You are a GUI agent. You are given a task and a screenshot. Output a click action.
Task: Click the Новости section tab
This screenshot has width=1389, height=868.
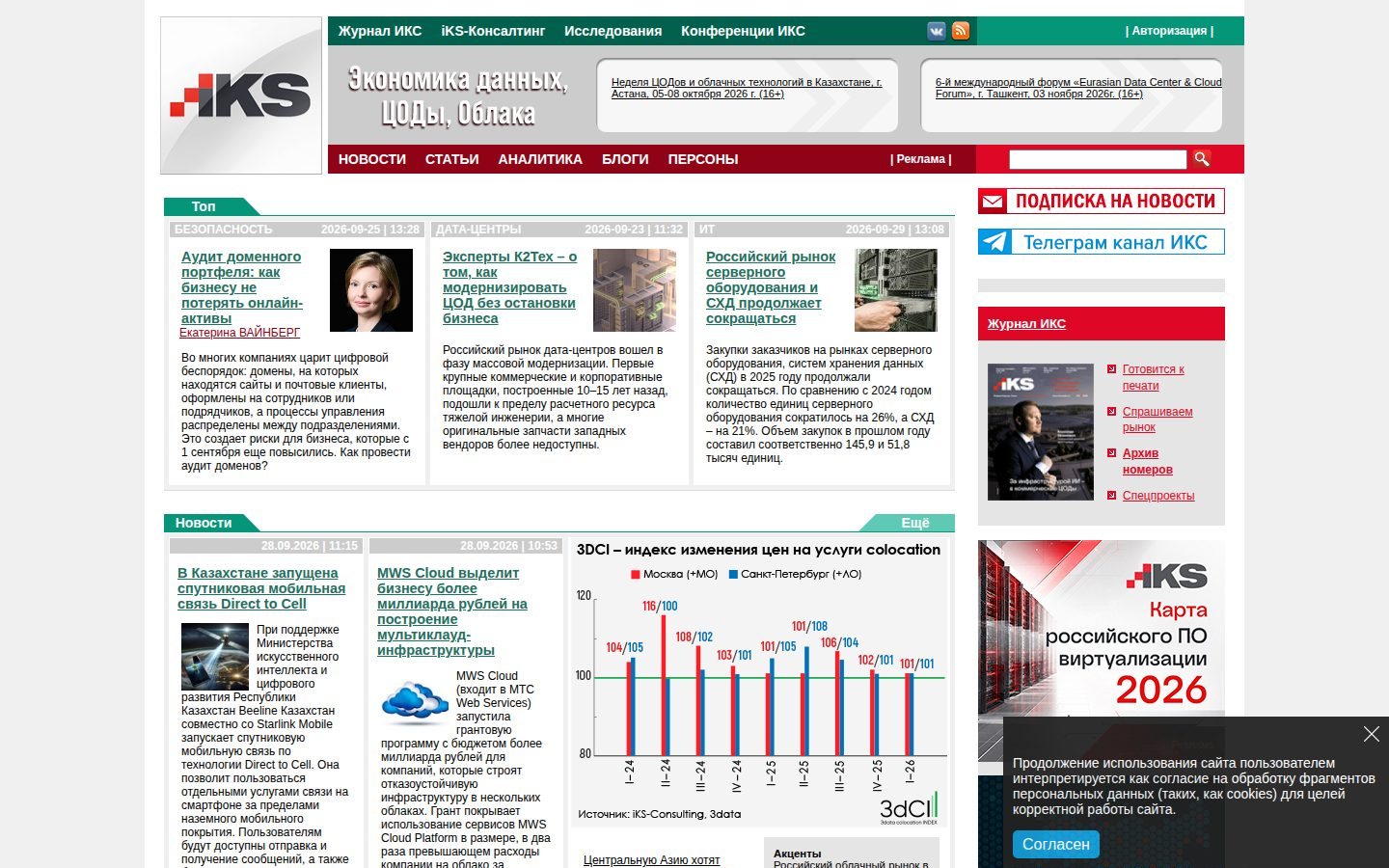204,523
